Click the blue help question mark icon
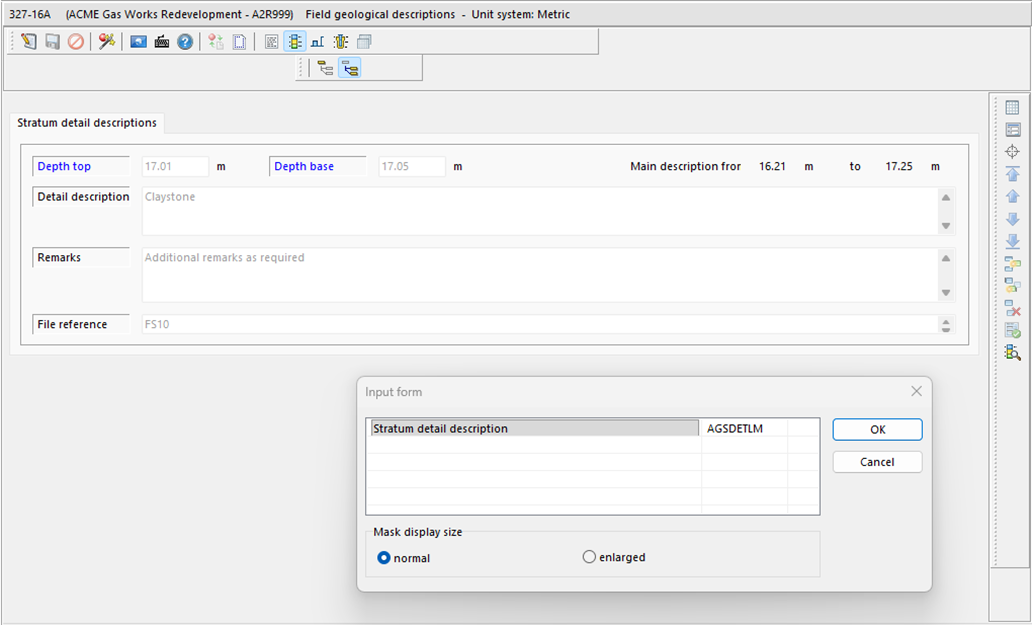 (x=185, y=42)
